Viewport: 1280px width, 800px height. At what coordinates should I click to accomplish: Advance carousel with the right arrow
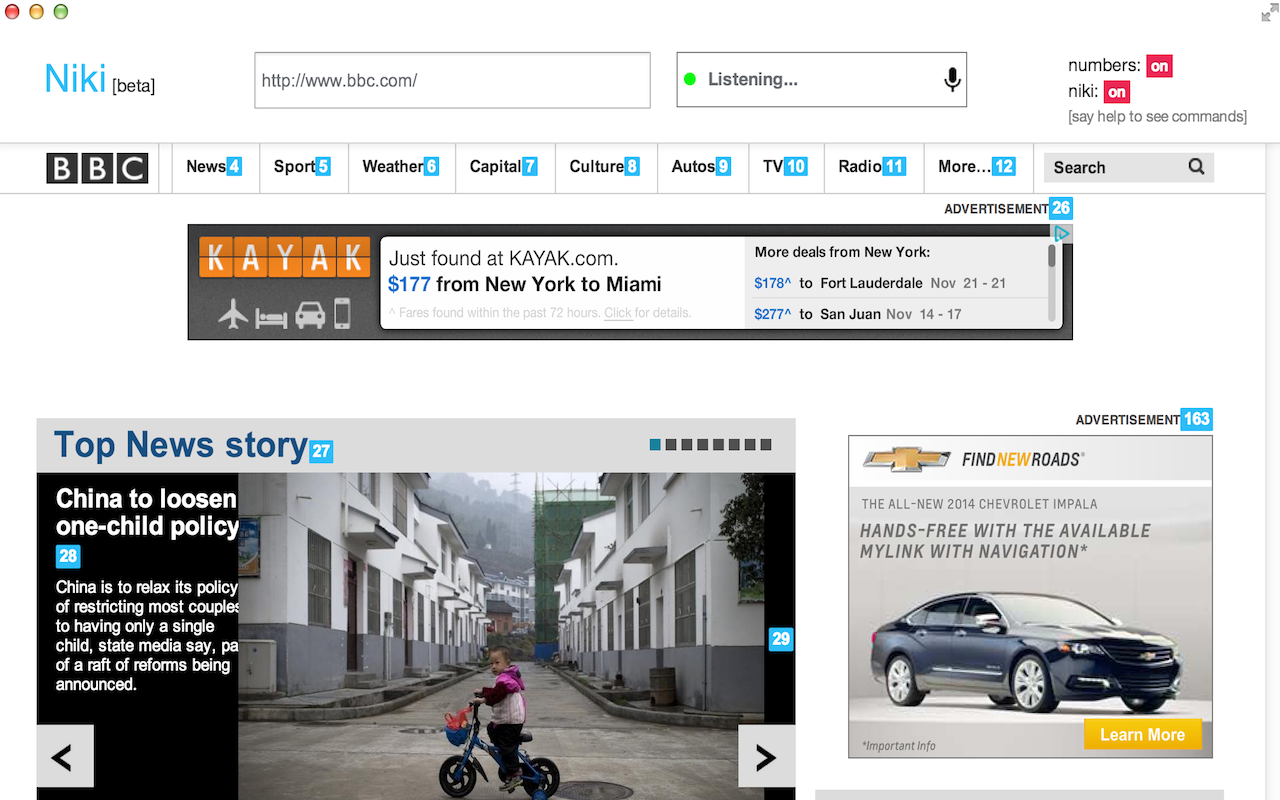(x=766, y=757)
